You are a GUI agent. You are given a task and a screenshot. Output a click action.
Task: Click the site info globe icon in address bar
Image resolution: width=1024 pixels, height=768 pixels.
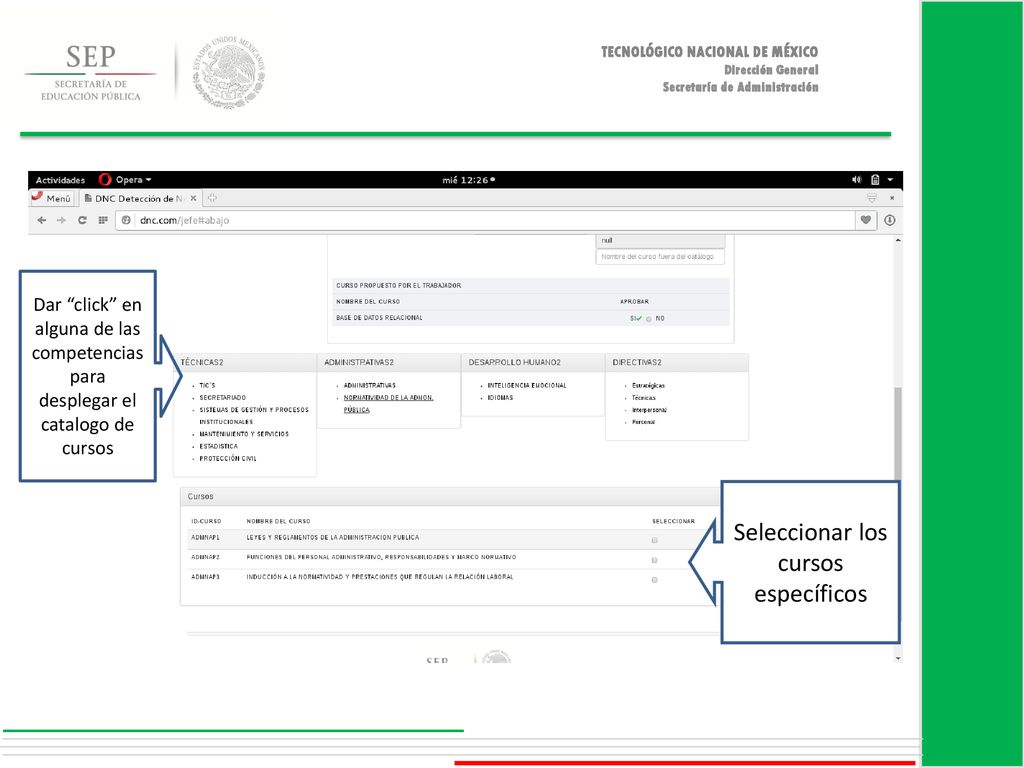pyautogui.click(x=126, y=221)
